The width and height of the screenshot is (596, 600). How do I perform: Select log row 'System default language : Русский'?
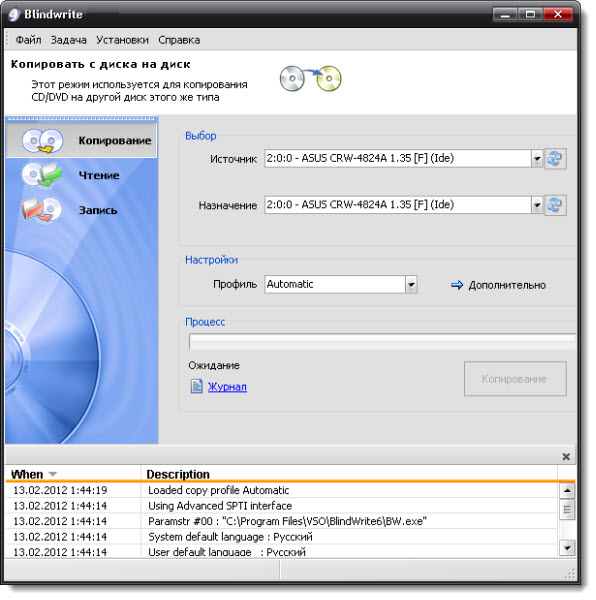click(282, 537)
